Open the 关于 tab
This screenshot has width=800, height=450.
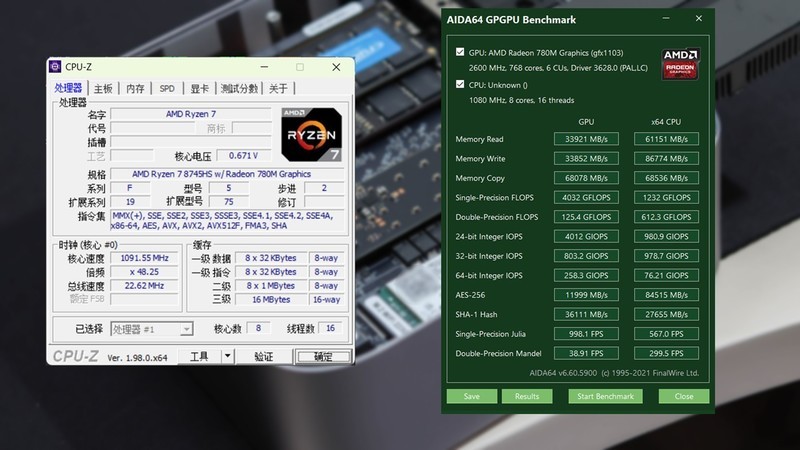pos(278,89)
